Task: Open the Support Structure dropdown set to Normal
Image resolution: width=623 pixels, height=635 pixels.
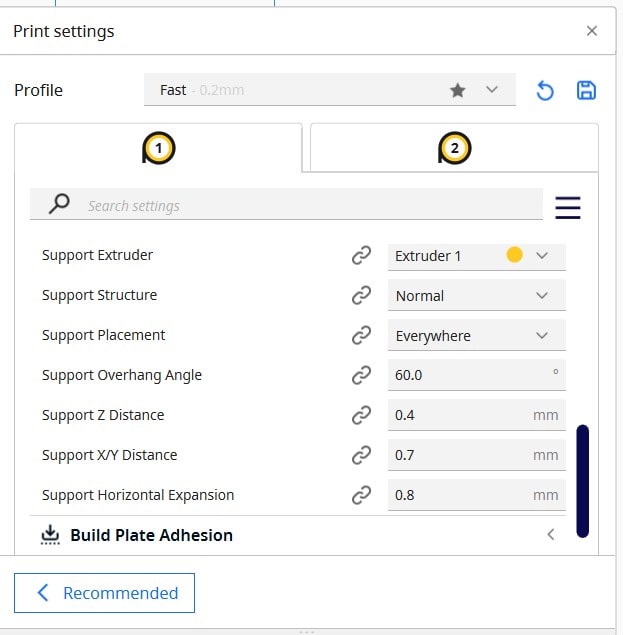Action: (x=476, y=296)
